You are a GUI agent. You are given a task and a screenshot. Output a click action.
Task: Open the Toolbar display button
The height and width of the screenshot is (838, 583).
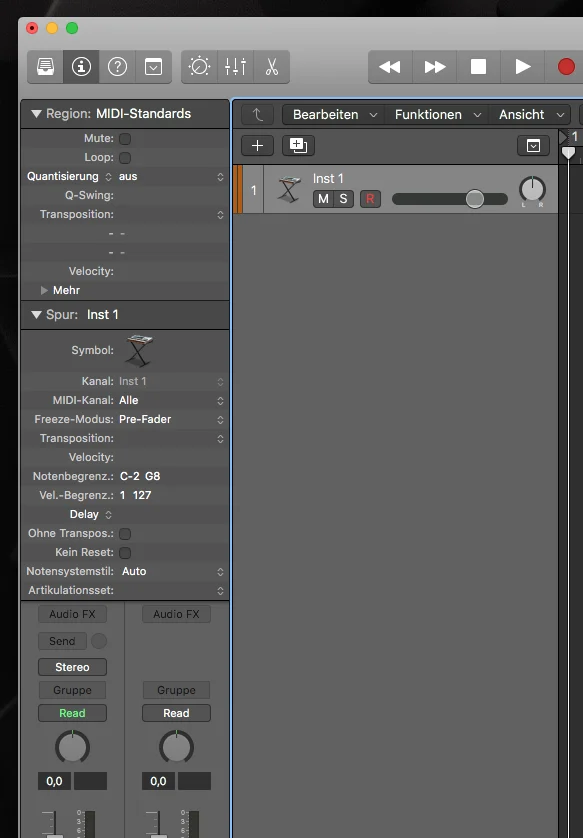153,67
